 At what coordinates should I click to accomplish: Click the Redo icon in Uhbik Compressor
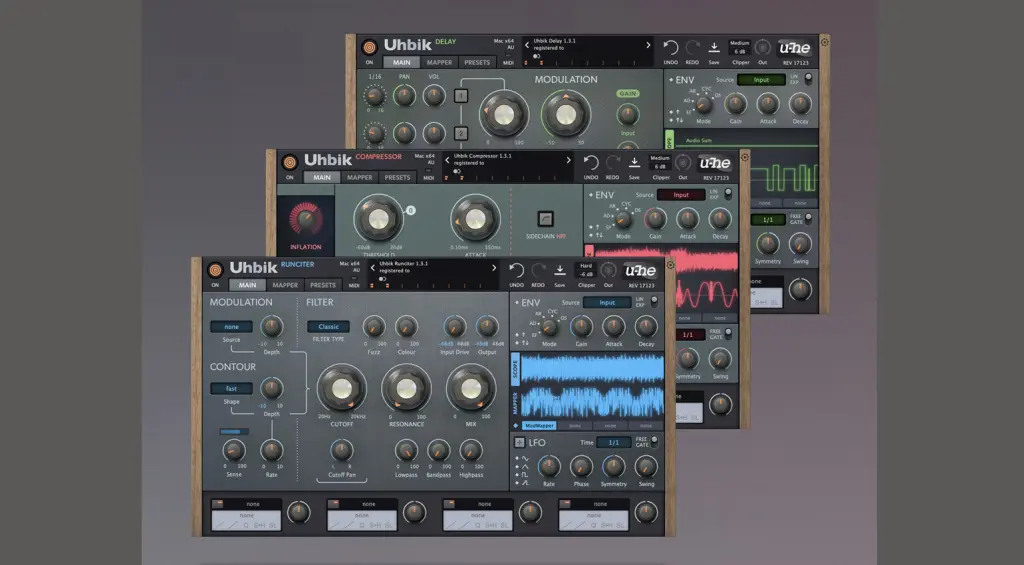[x=612, y=162]
